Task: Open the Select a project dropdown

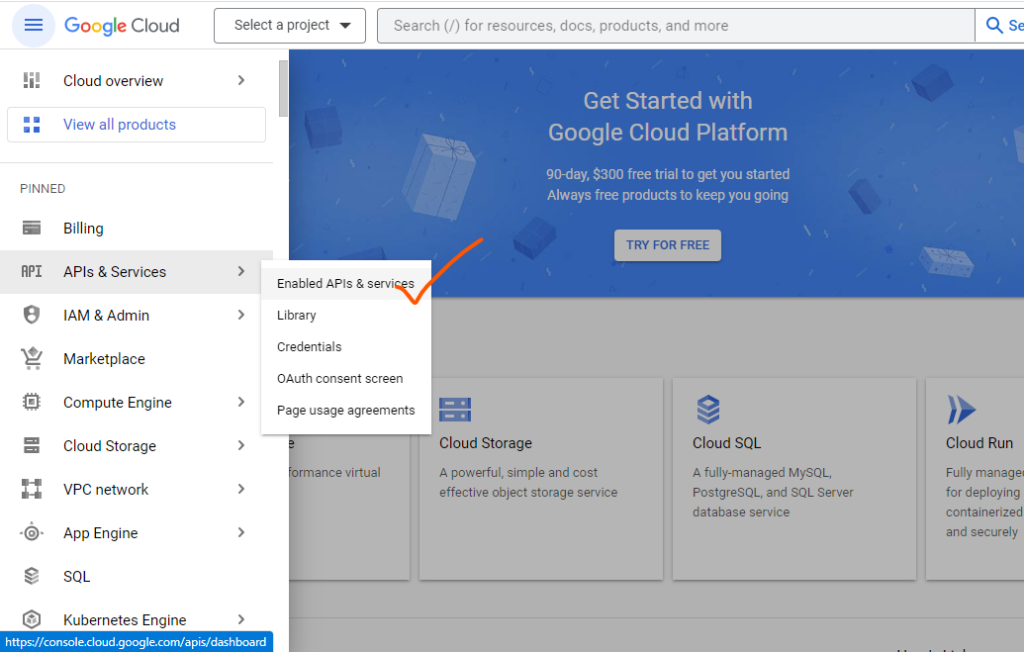Action: point(290,25)
